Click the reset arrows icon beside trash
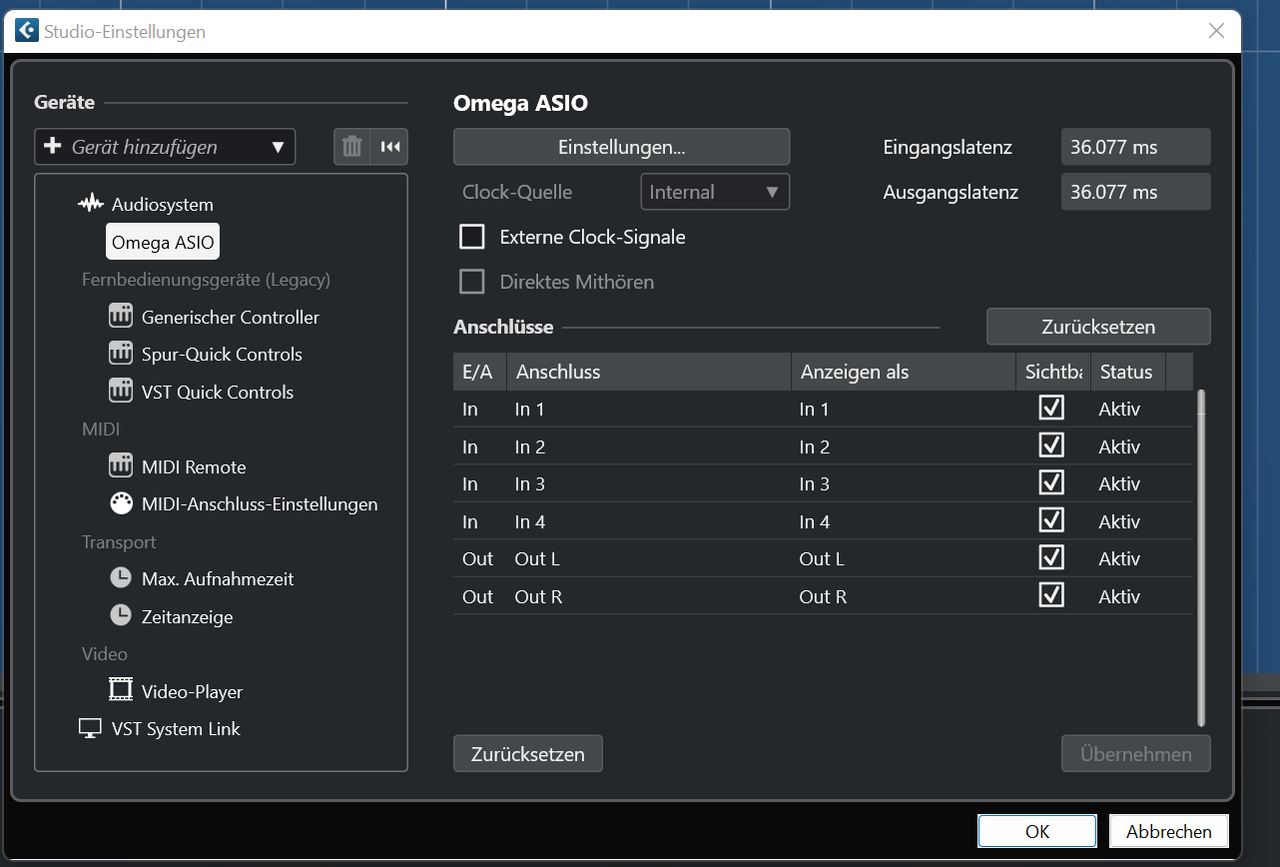The height and width of the screenshot is (867, 1280). [x=390, y=147]
